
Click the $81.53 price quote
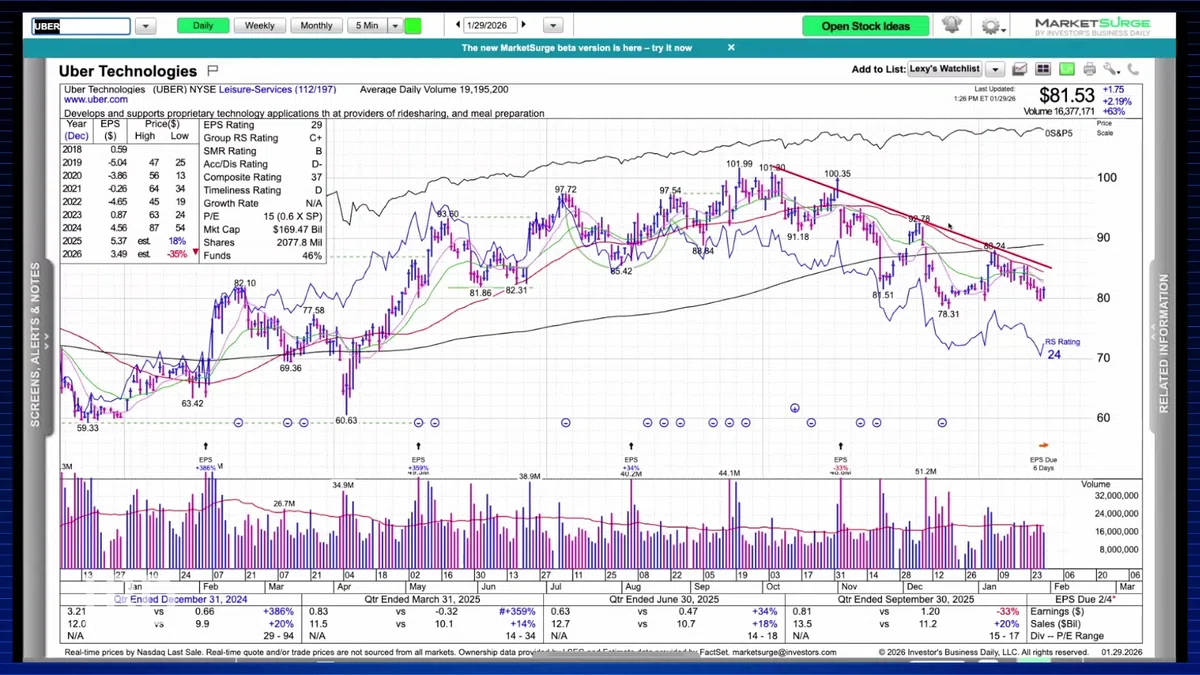coord(1066,97)
